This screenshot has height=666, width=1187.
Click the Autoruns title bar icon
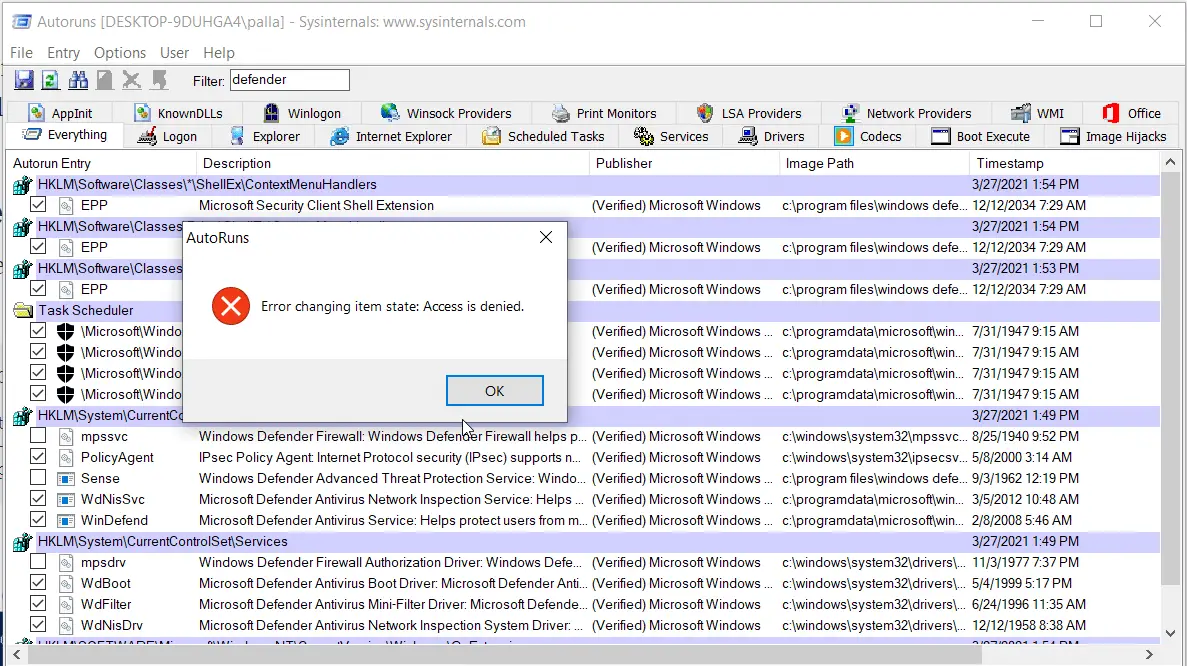[x=21, y=21]
